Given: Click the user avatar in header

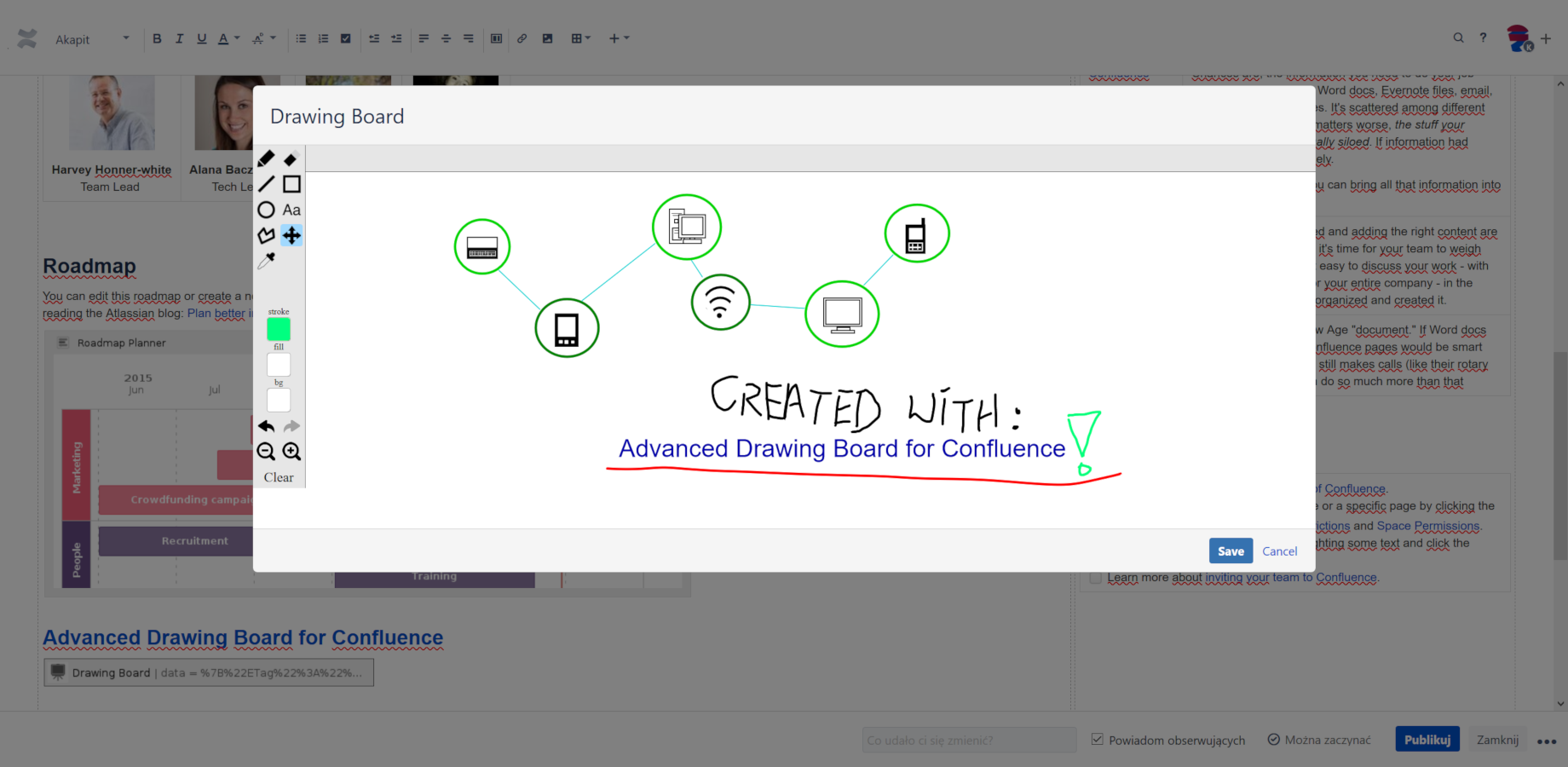Looking at the screenshot, I should [x=1519, y=38].
